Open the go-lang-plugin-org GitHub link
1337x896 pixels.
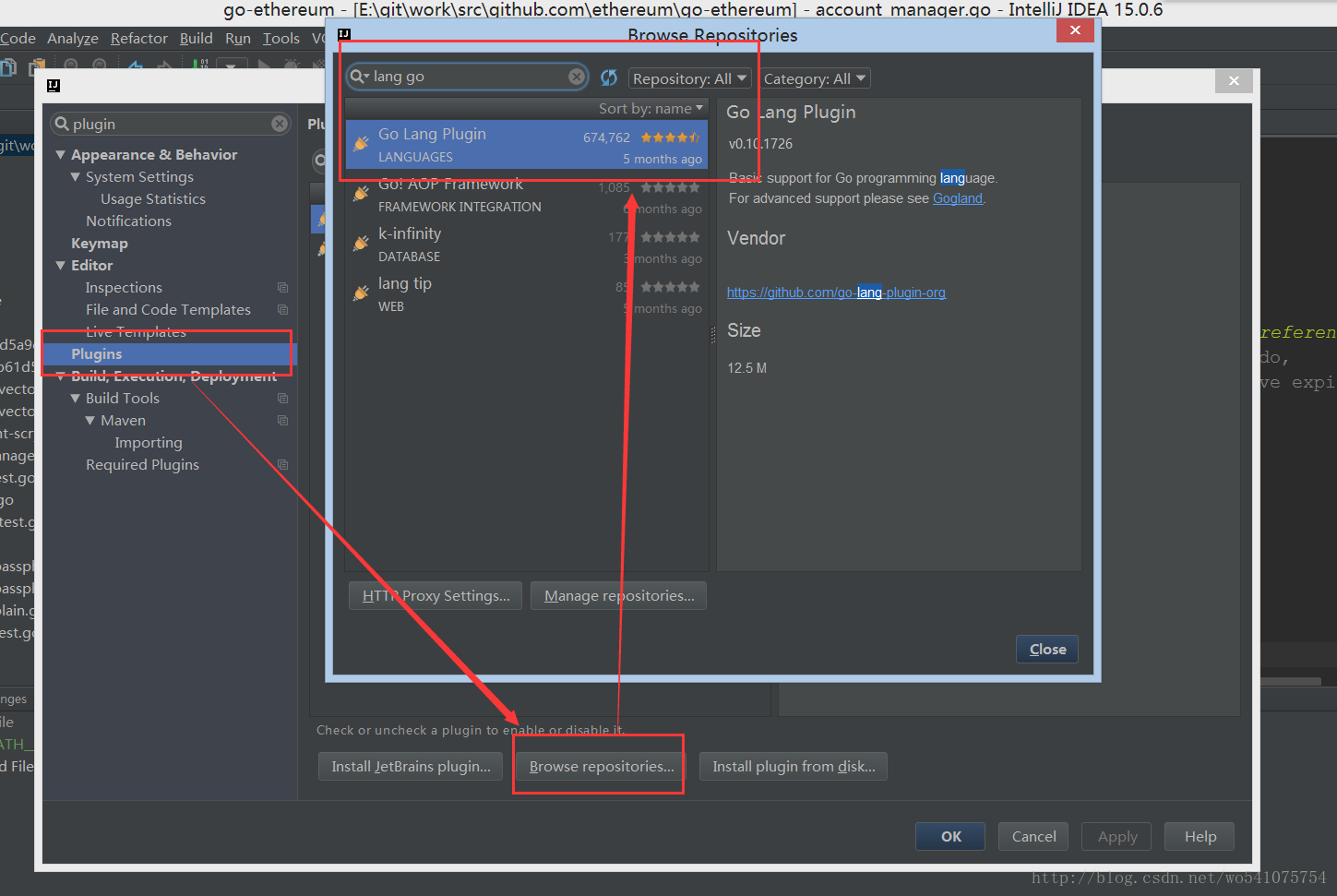[x=836, y=293]
